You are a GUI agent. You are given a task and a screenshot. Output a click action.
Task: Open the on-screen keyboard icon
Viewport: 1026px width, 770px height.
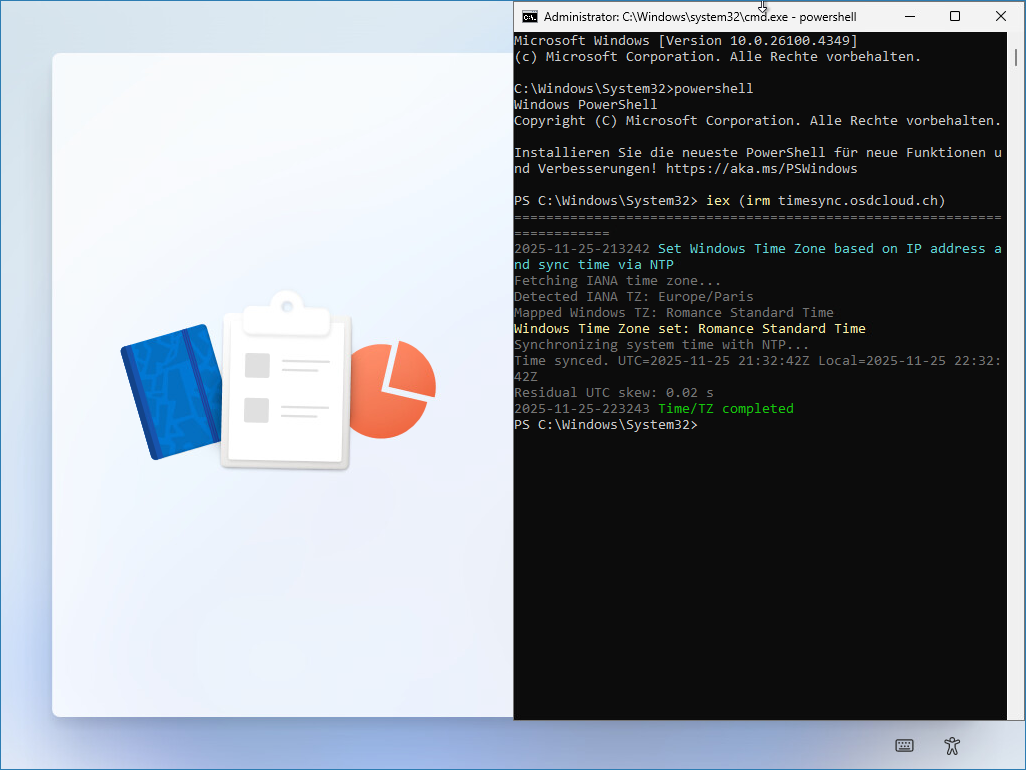(x=904, y=745)
